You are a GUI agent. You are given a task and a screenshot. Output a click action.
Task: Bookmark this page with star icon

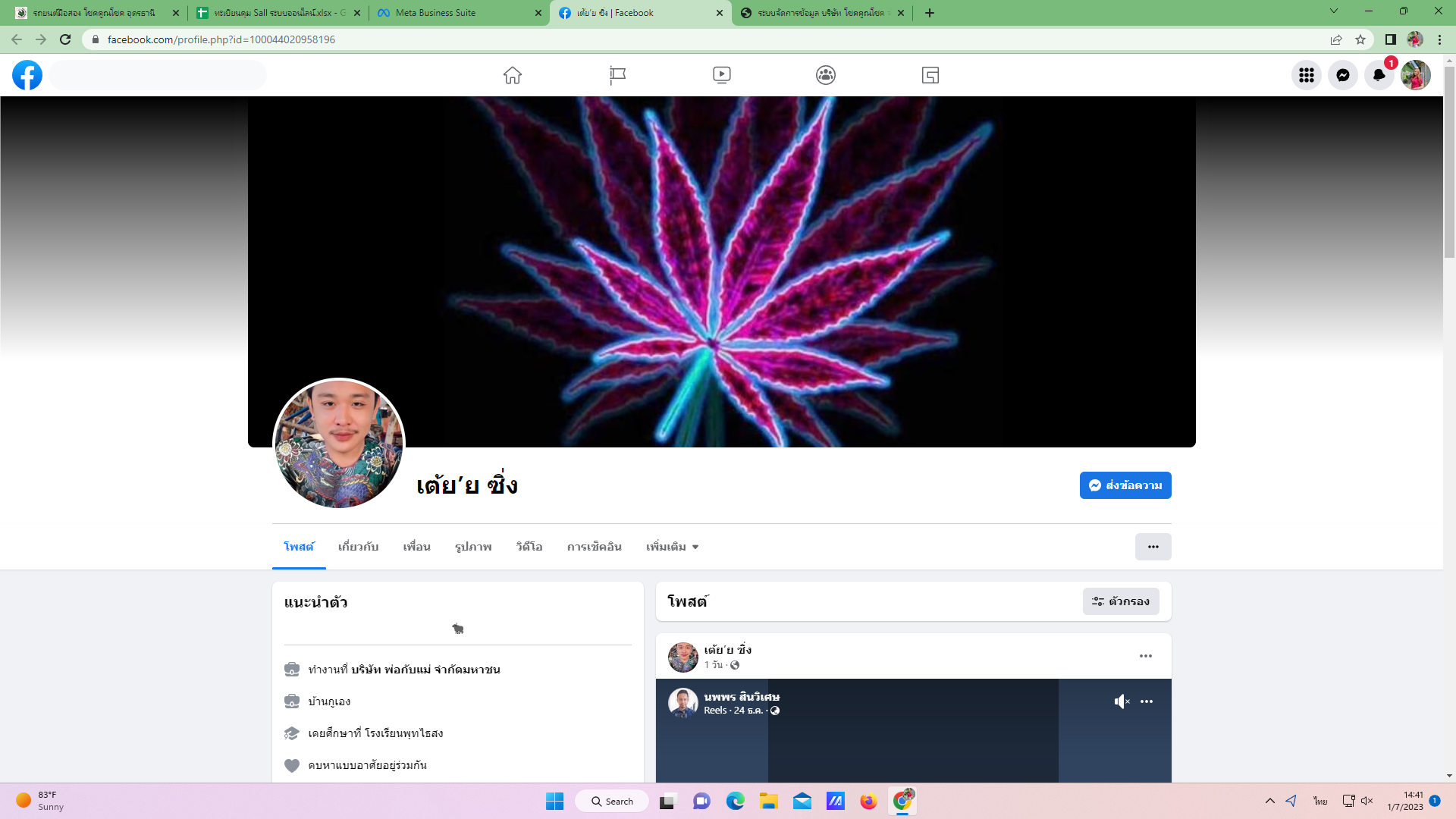1360,39
